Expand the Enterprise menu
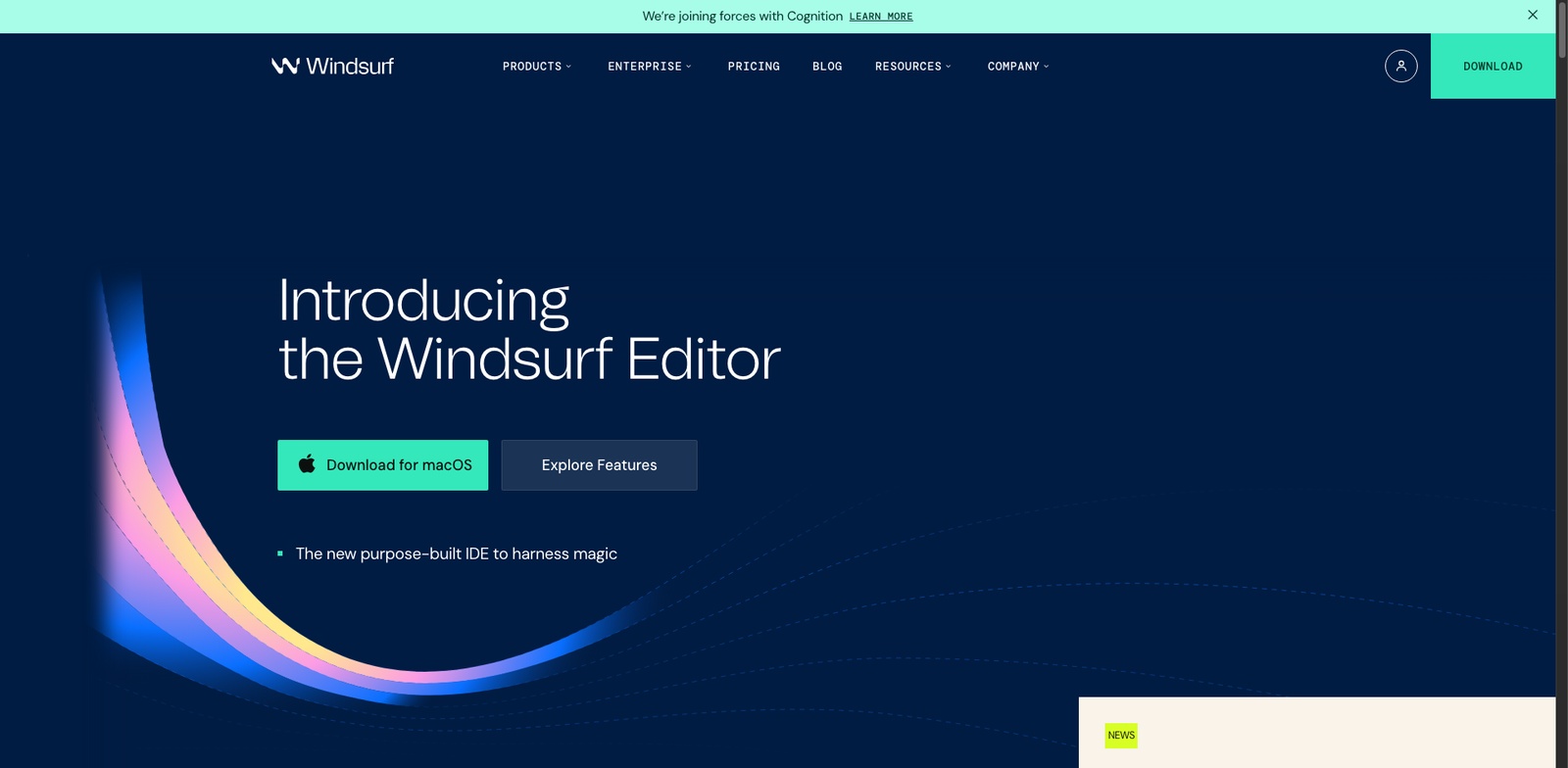The width and height of the screenshot is (1568, 768). coord(650,67)
